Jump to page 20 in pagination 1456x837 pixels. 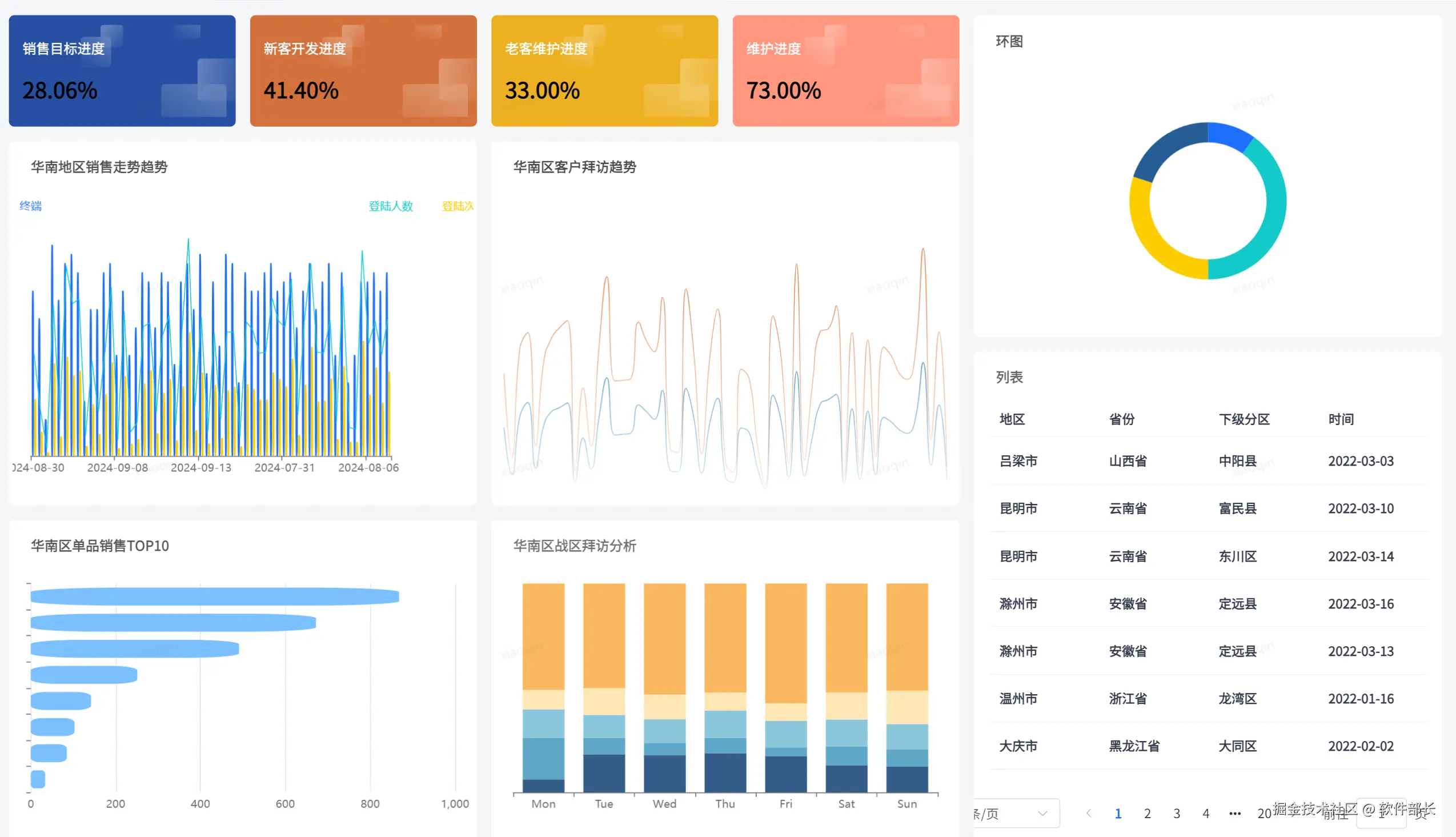1264,813
